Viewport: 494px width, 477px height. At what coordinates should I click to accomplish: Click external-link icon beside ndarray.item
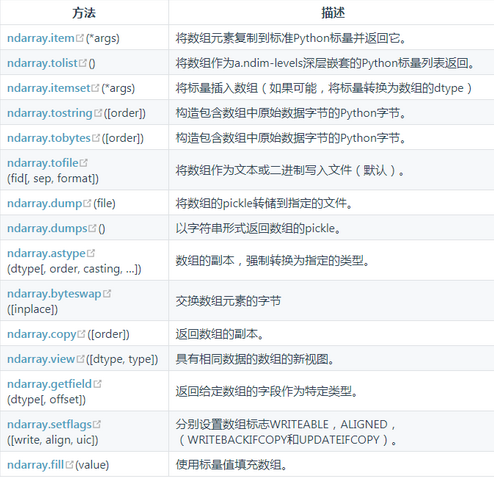(80, 38)
